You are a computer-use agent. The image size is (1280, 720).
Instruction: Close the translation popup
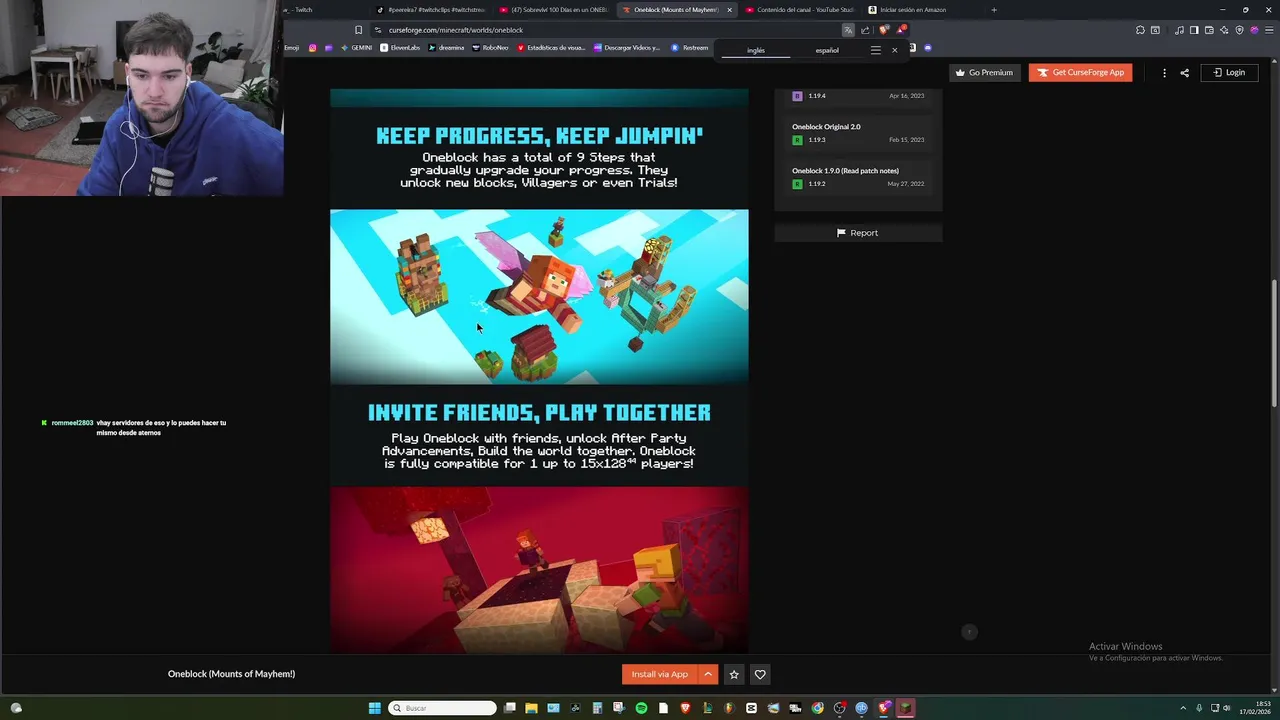tap(895, 50)
